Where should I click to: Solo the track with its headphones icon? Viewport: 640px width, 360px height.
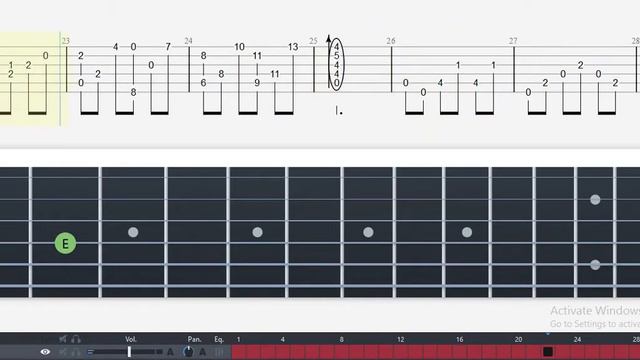[x=76, y=352]
